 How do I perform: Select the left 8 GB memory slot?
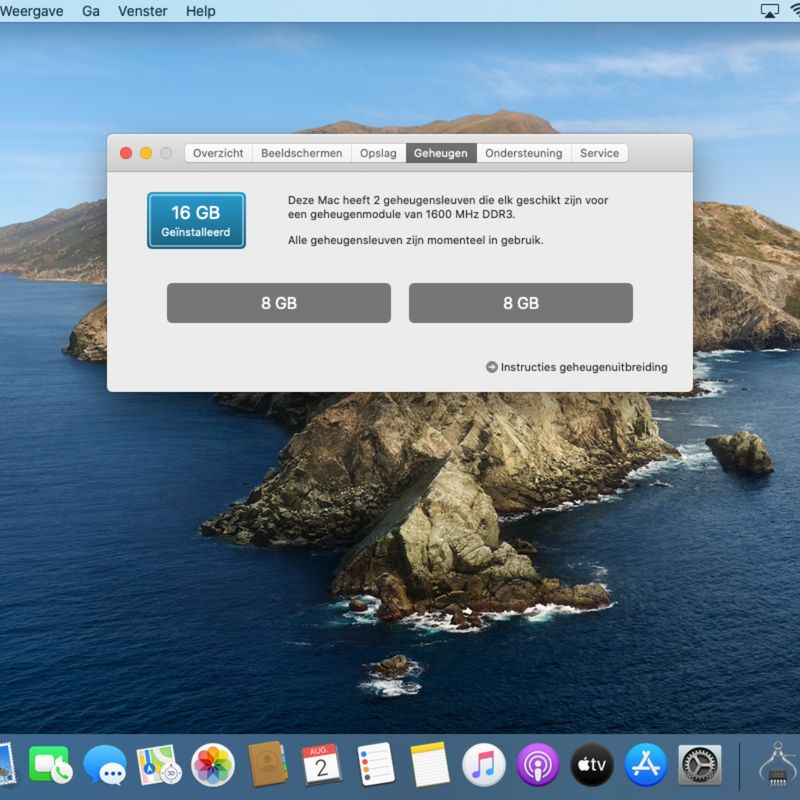[x=279, y=303]
